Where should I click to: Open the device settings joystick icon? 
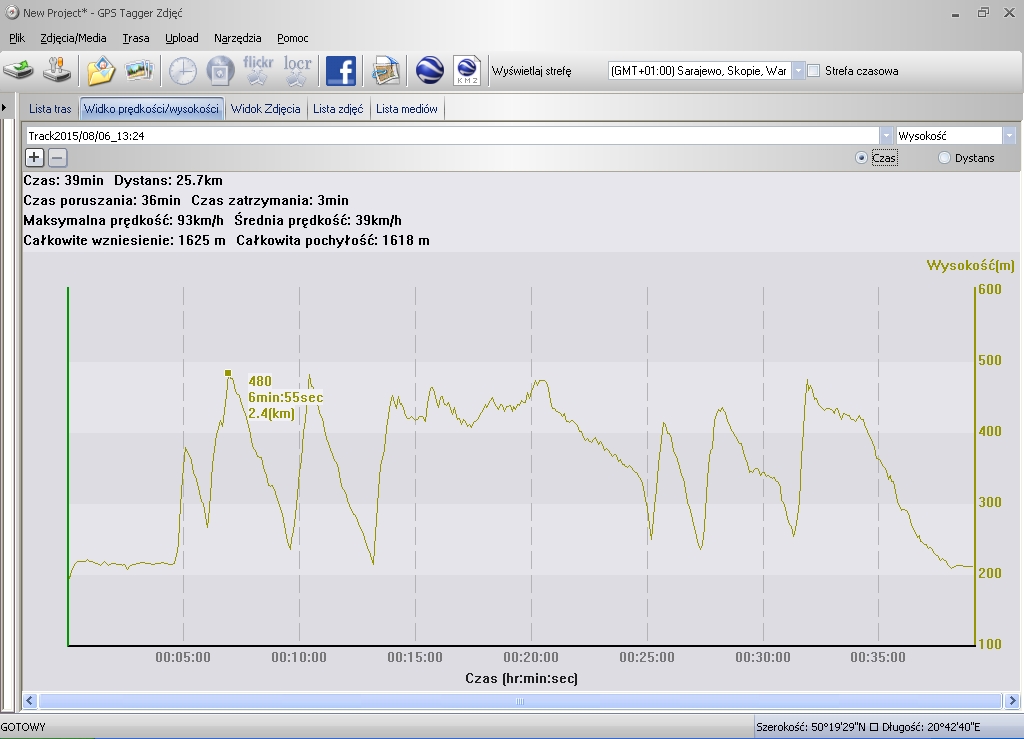60,71
